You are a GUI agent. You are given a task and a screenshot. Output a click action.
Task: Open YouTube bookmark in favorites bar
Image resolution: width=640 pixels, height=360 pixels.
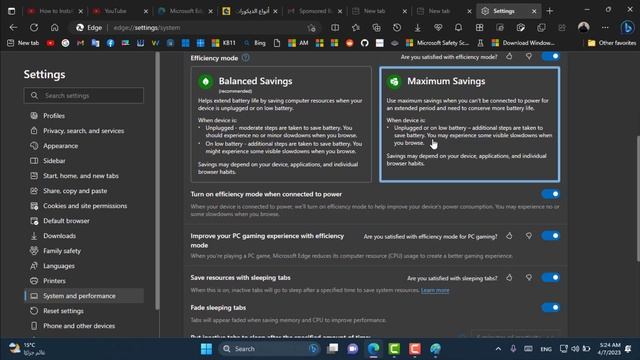(x=50, y=43)
